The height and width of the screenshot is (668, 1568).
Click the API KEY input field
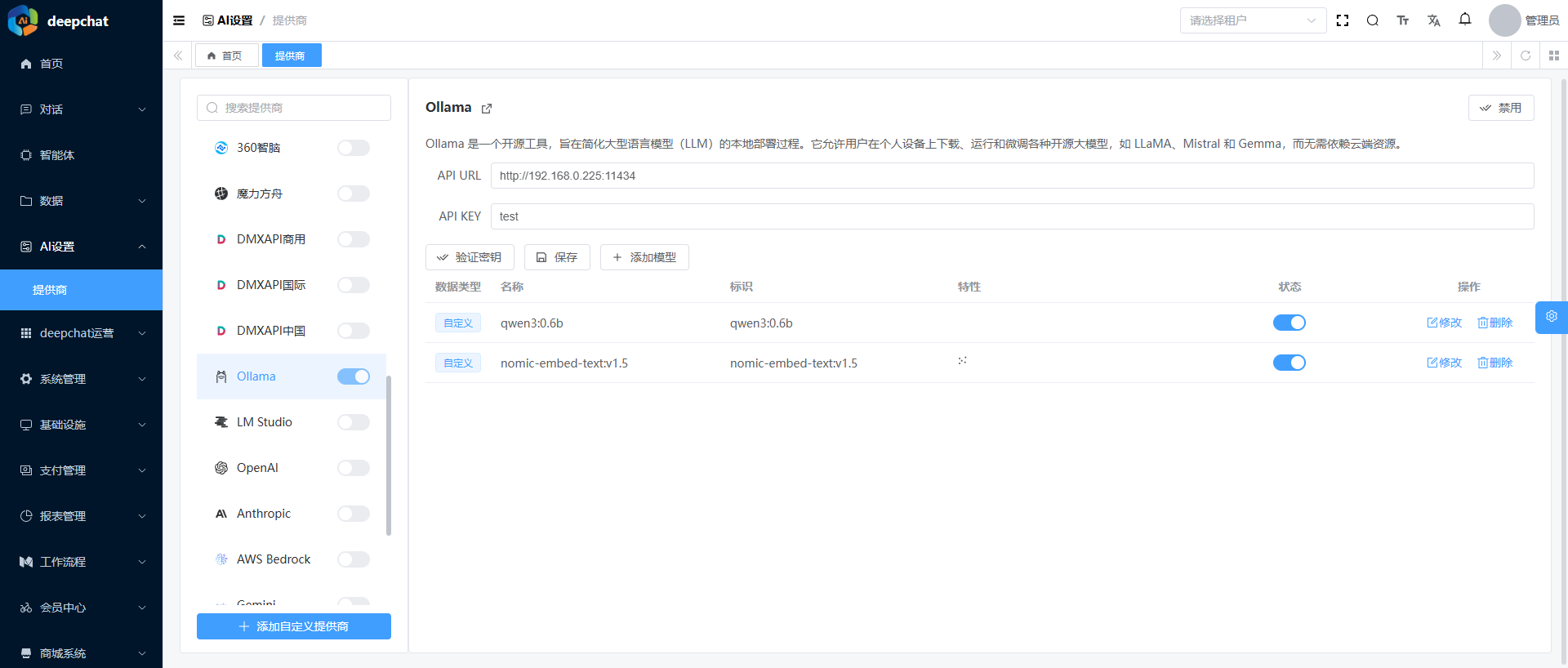pyautogui.click(x=1013, y=216)
